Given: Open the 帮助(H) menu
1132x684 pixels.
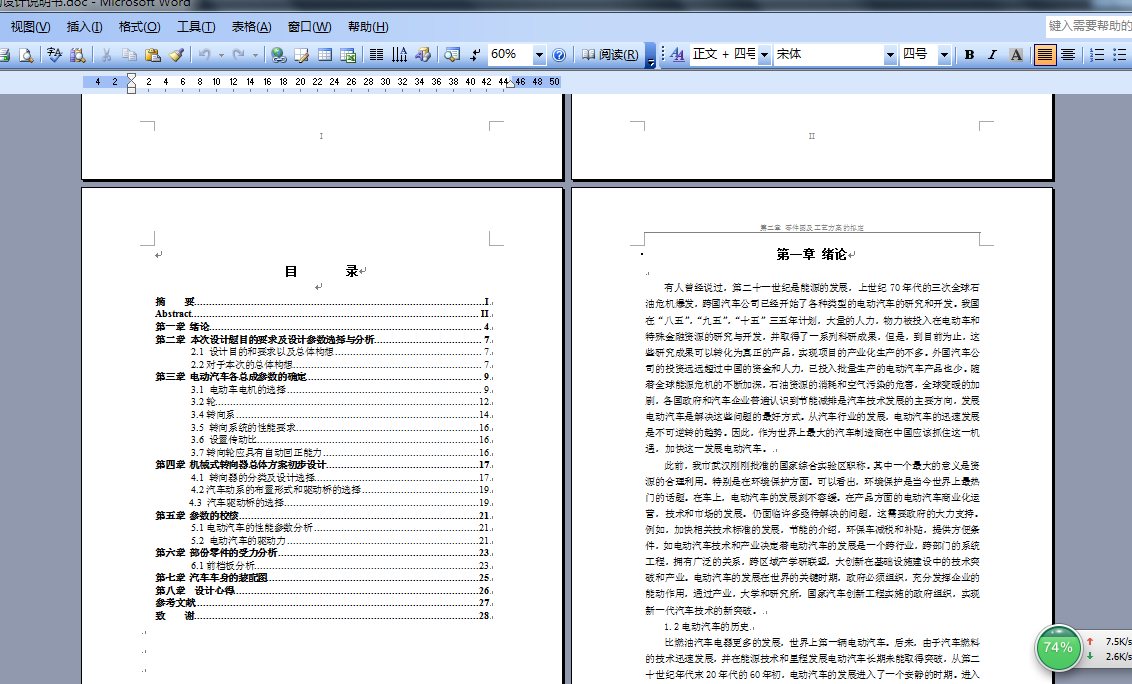Looking at the screenshot, I should 368,27.
